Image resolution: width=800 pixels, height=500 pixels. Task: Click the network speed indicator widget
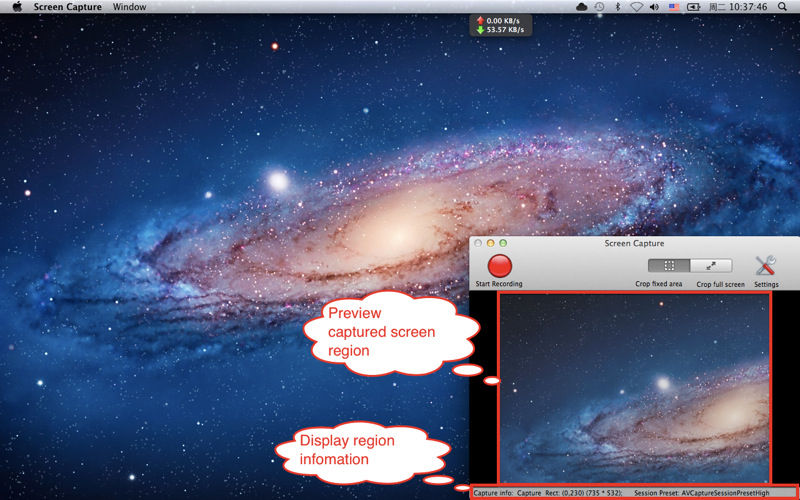click(x=502, y=24)
